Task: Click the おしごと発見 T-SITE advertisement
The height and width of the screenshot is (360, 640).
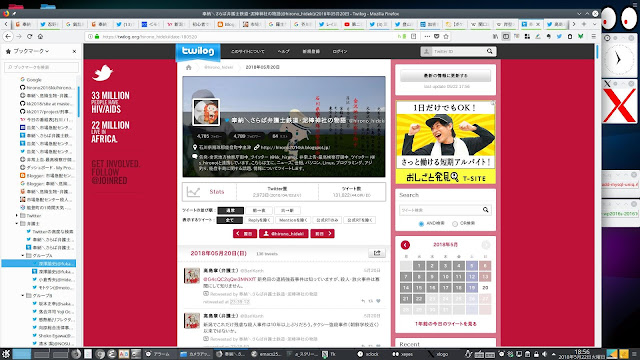Action: click(445, 142)
